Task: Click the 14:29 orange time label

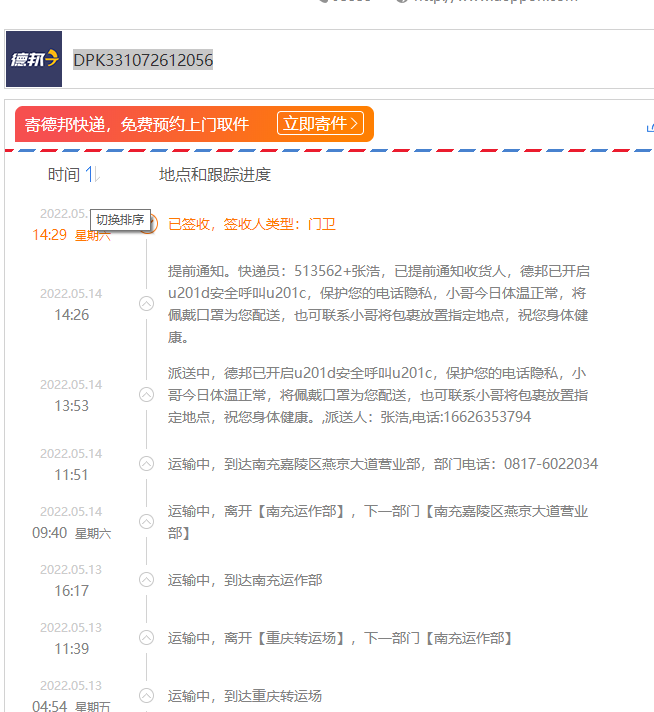Action: pos(50,235)
